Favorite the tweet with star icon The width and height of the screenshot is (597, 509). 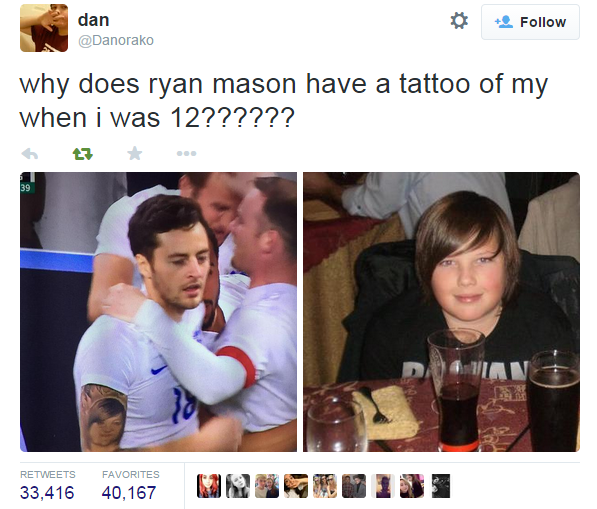point(135,153)
